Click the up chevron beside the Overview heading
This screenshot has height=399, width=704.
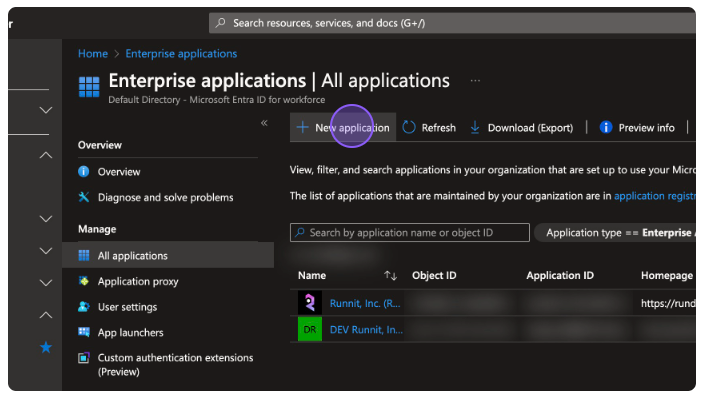pyautogui.click(x=46, y=155)
